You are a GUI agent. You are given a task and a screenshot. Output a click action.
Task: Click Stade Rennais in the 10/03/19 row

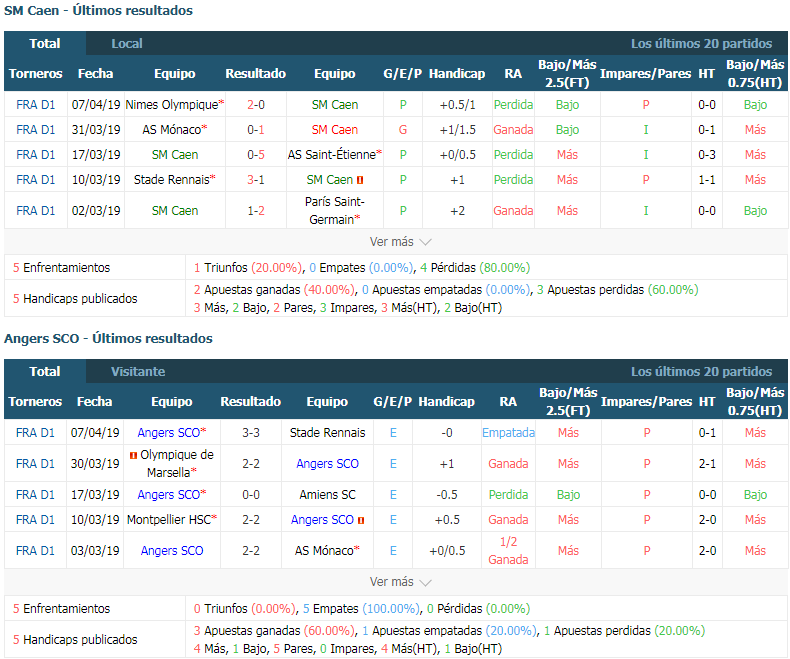coord(171,180)
